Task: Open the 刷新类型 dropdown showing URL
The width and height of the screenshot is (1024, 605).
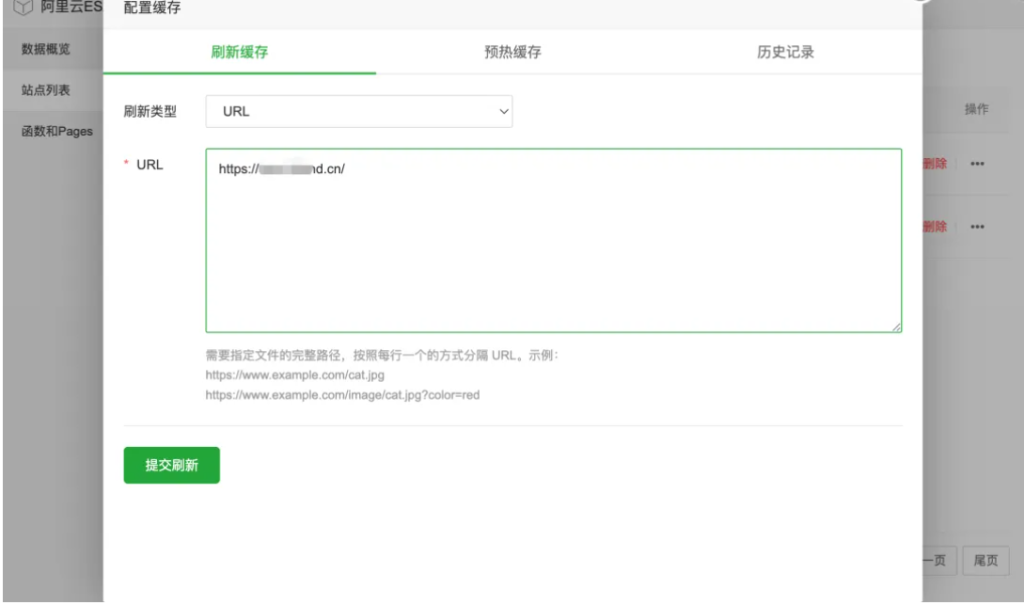Action: point(358,111)
